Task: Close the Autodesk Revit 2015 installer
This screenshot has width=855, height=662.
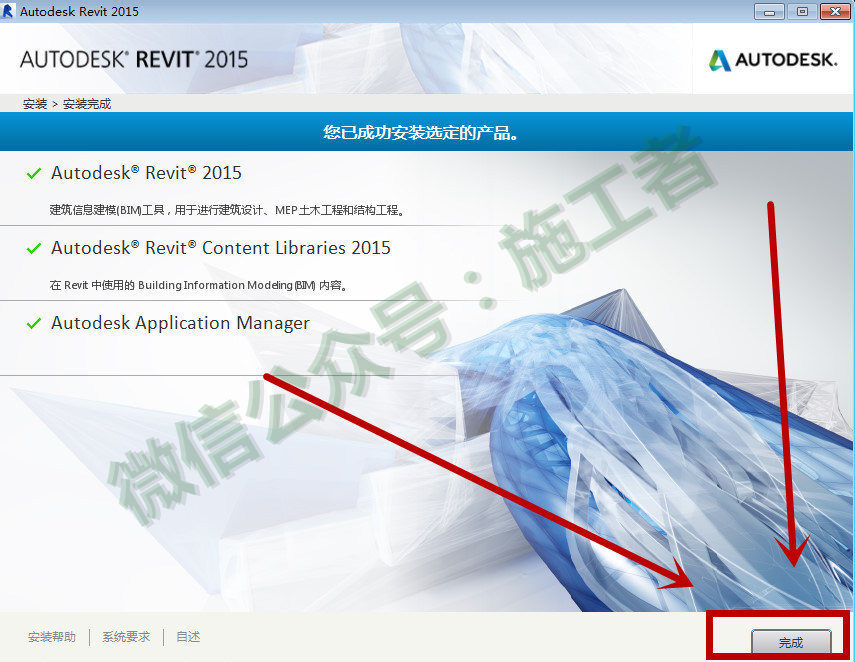Action: point(835,11)
